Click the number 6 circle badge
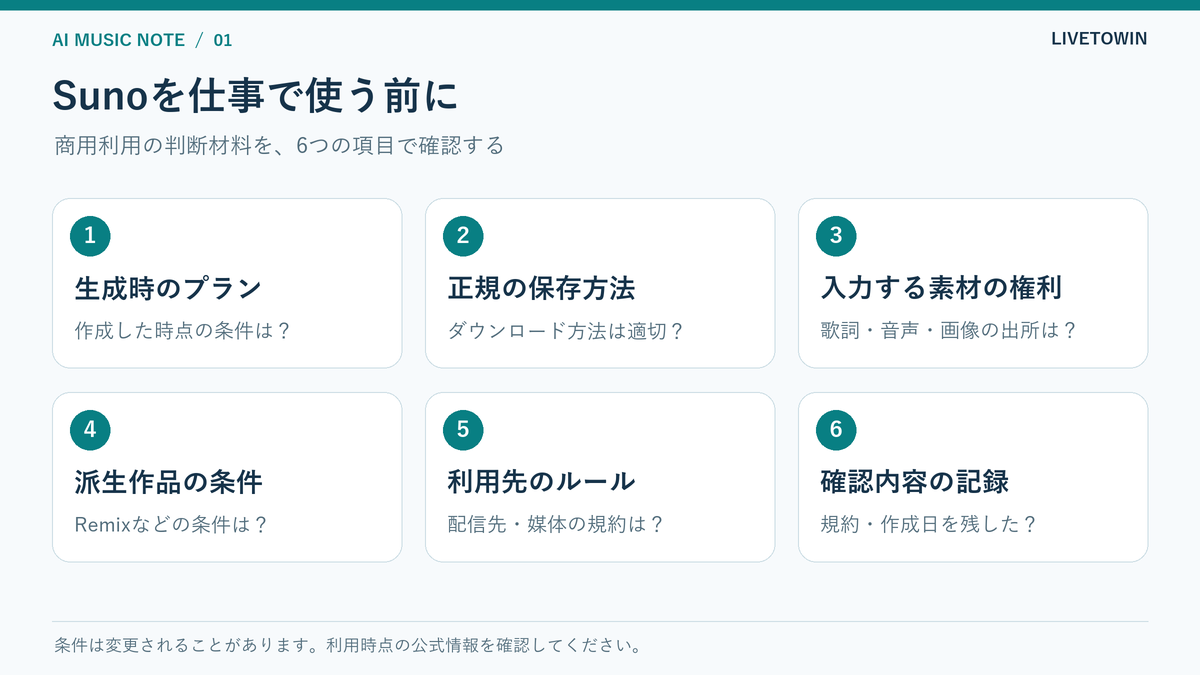 point(836,430)
